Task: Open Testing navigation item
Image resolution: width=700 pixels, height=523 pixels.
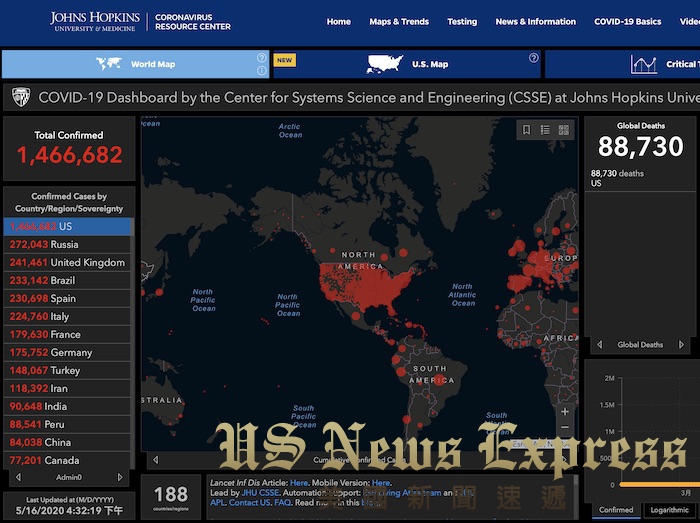Action: point(462,21)
